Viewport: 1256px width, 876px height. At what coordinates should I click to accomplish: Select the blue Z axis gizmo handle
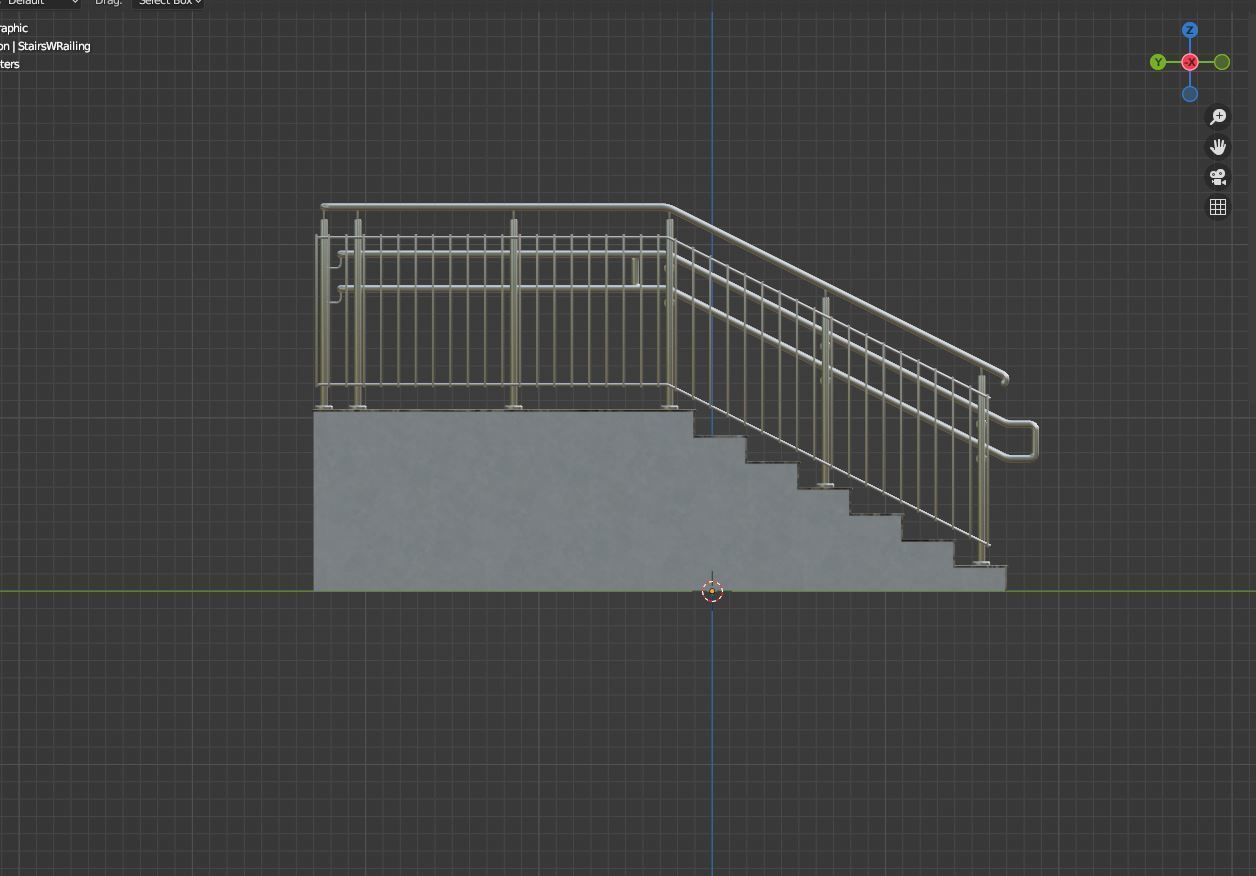pyautogui.click(x=1190, y=30)
